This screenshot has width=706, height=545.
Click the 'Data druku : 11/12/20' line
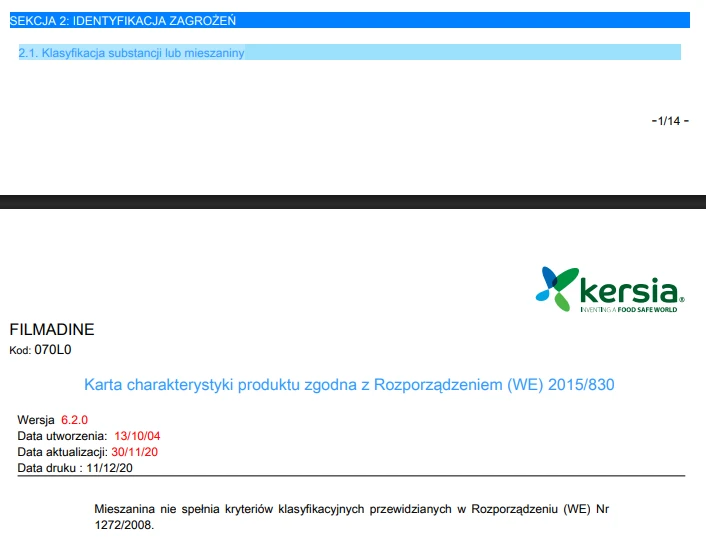pyautogui.click(x=74, y=468)
